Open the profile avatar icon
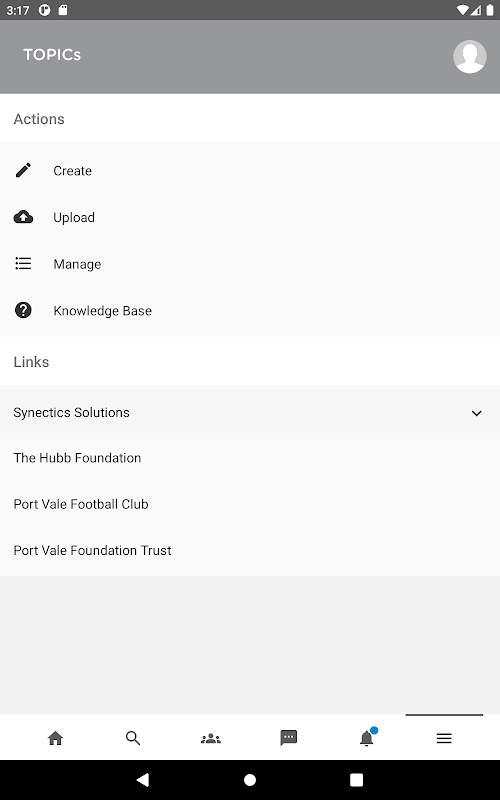The height and width of the screenshot is (800, 500). point(469,56)
